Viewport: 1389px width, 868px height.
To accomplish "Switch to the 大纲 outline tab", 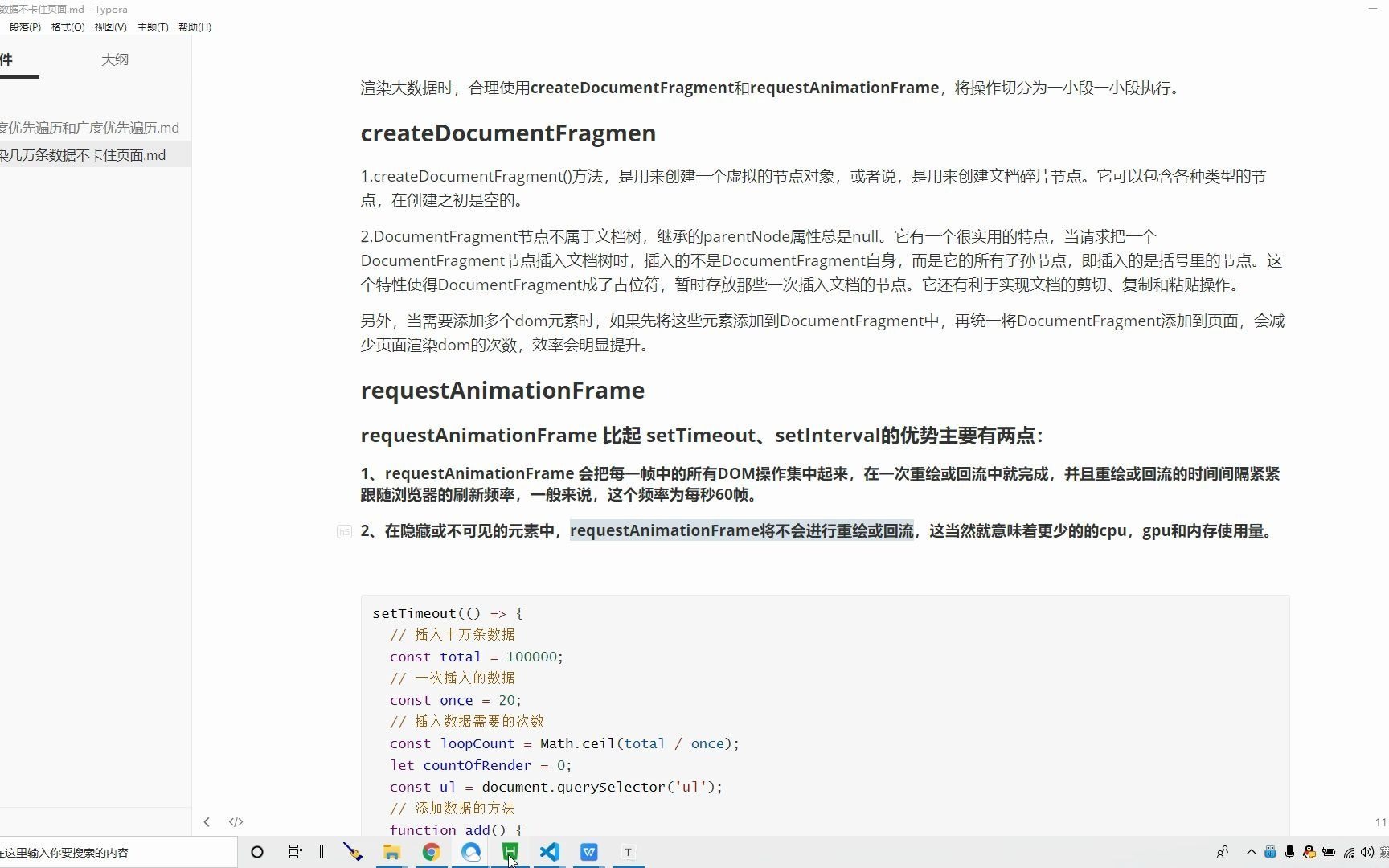I will (x=115, y=59).
